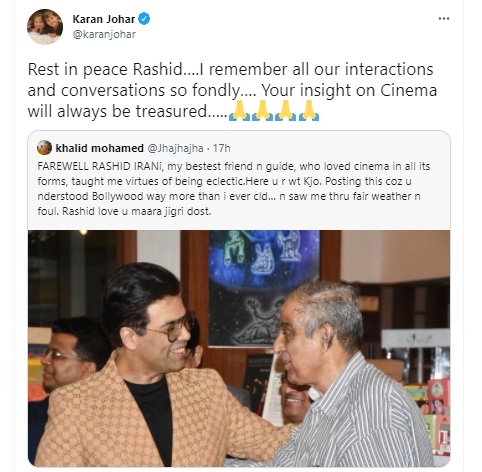Click the last folded hands emoji
Viewport: 482px width, 472px height.
coord(308,110)
